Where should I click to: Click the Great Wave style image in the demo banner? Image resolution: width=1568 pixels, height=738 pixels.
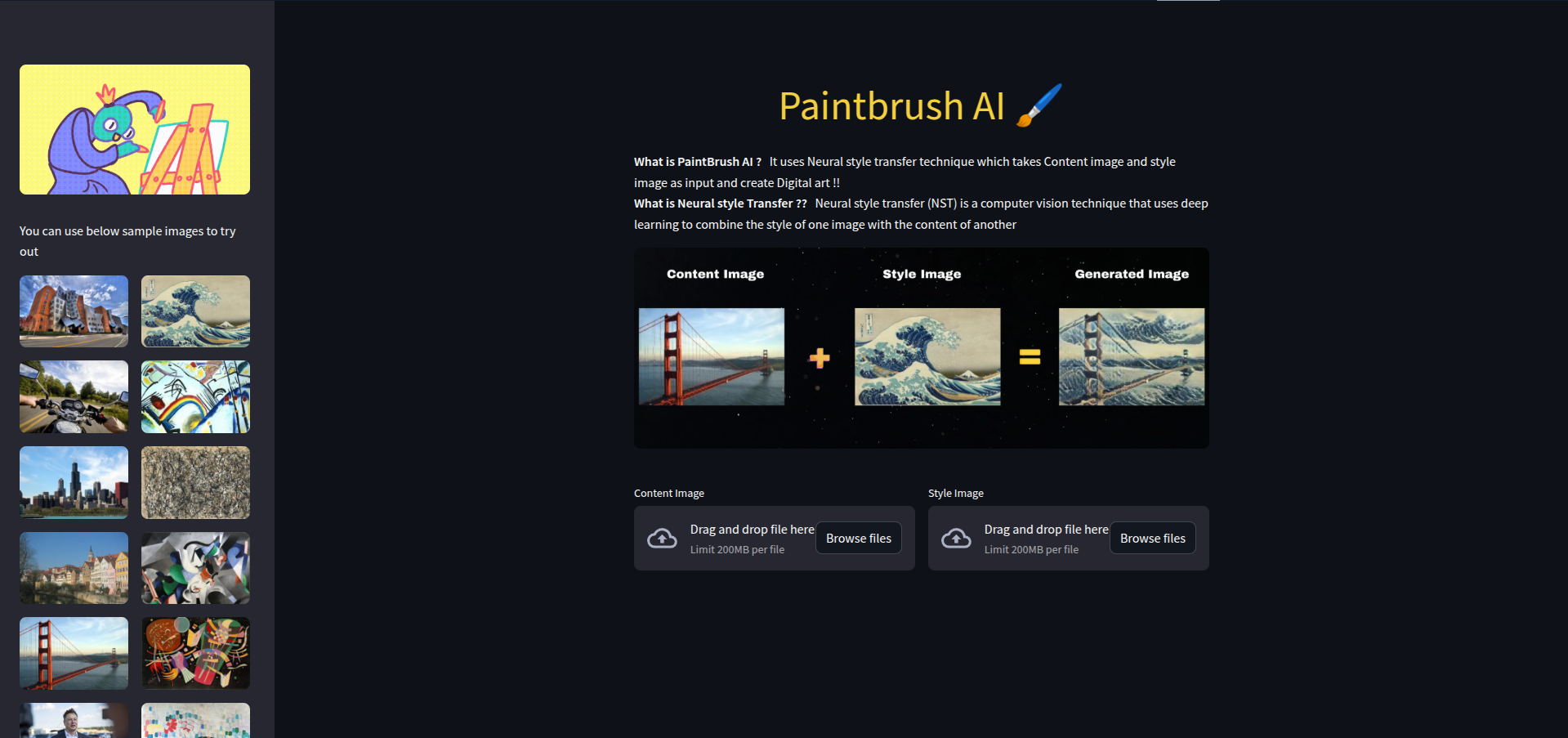click(927, 356)
